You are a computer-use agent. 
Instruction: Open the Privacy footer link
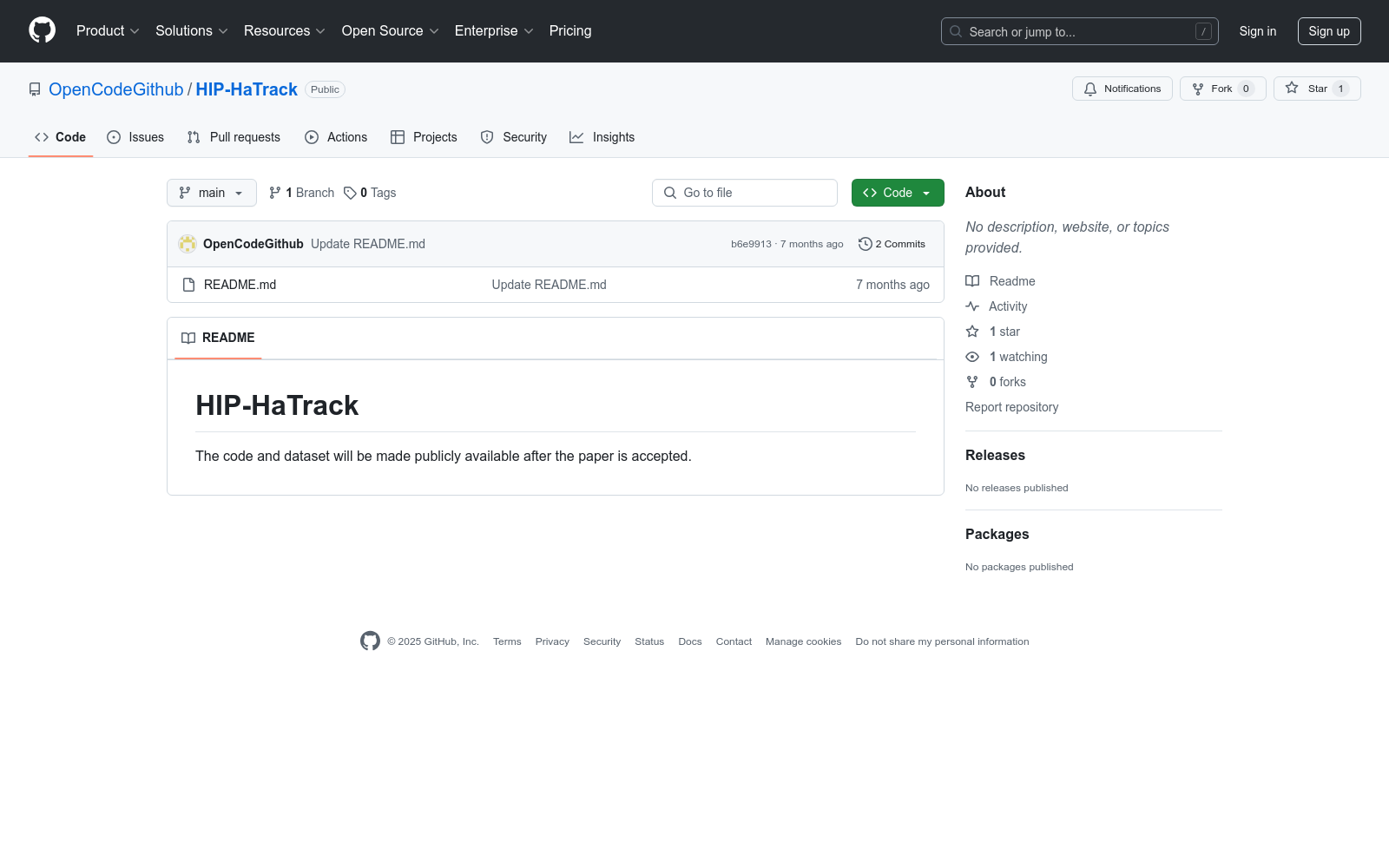tap(552, 641)
